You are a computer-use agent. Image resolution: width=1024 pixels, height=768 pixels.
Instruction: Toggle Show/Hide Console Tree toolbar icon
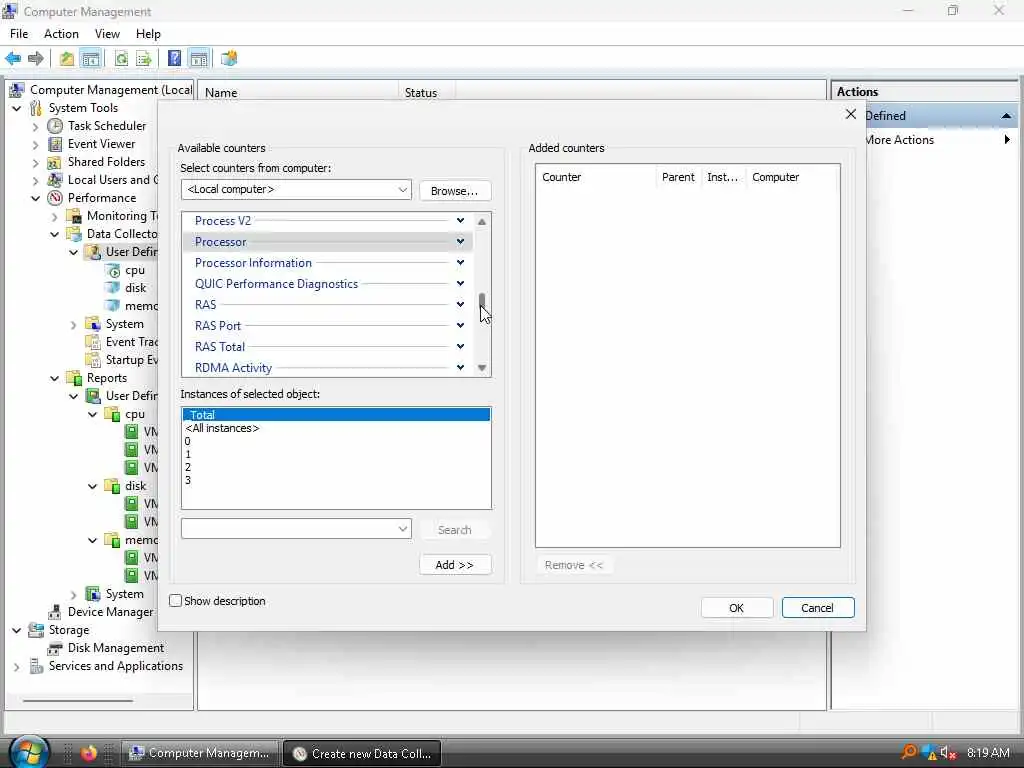click(91, 59)
